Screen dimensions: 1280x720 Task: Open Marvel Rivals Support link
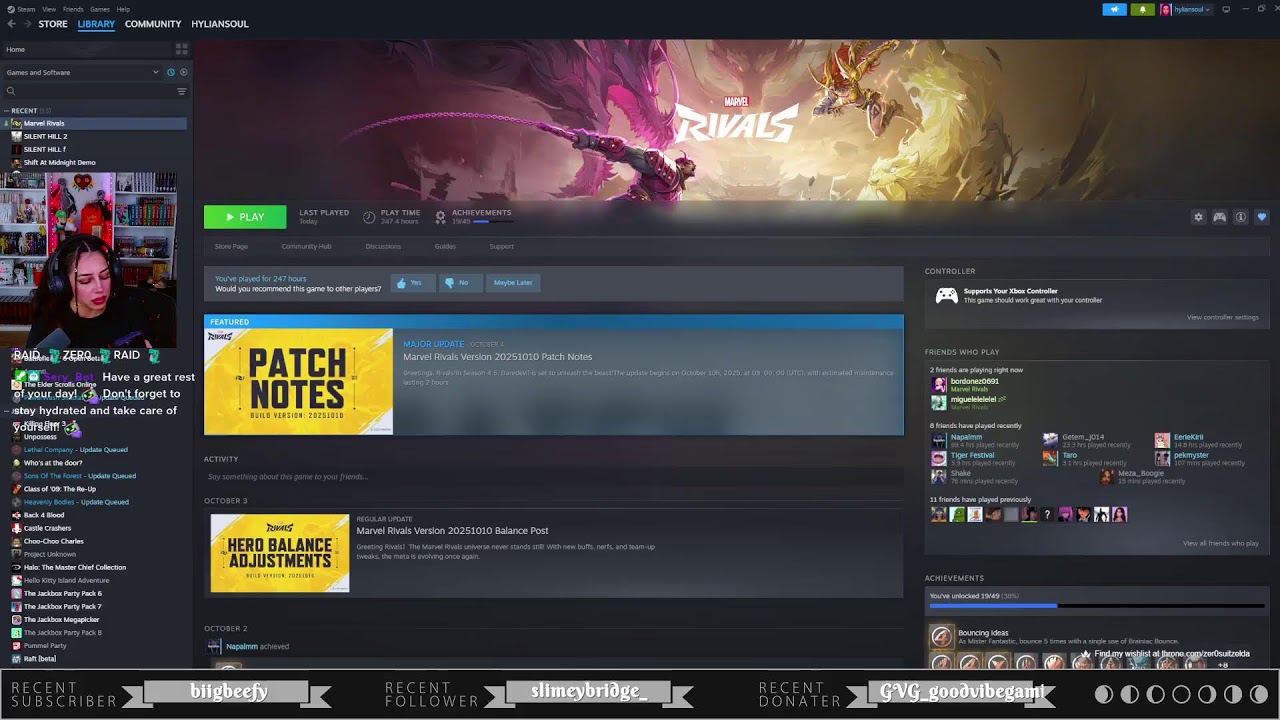tap(501, 246)
